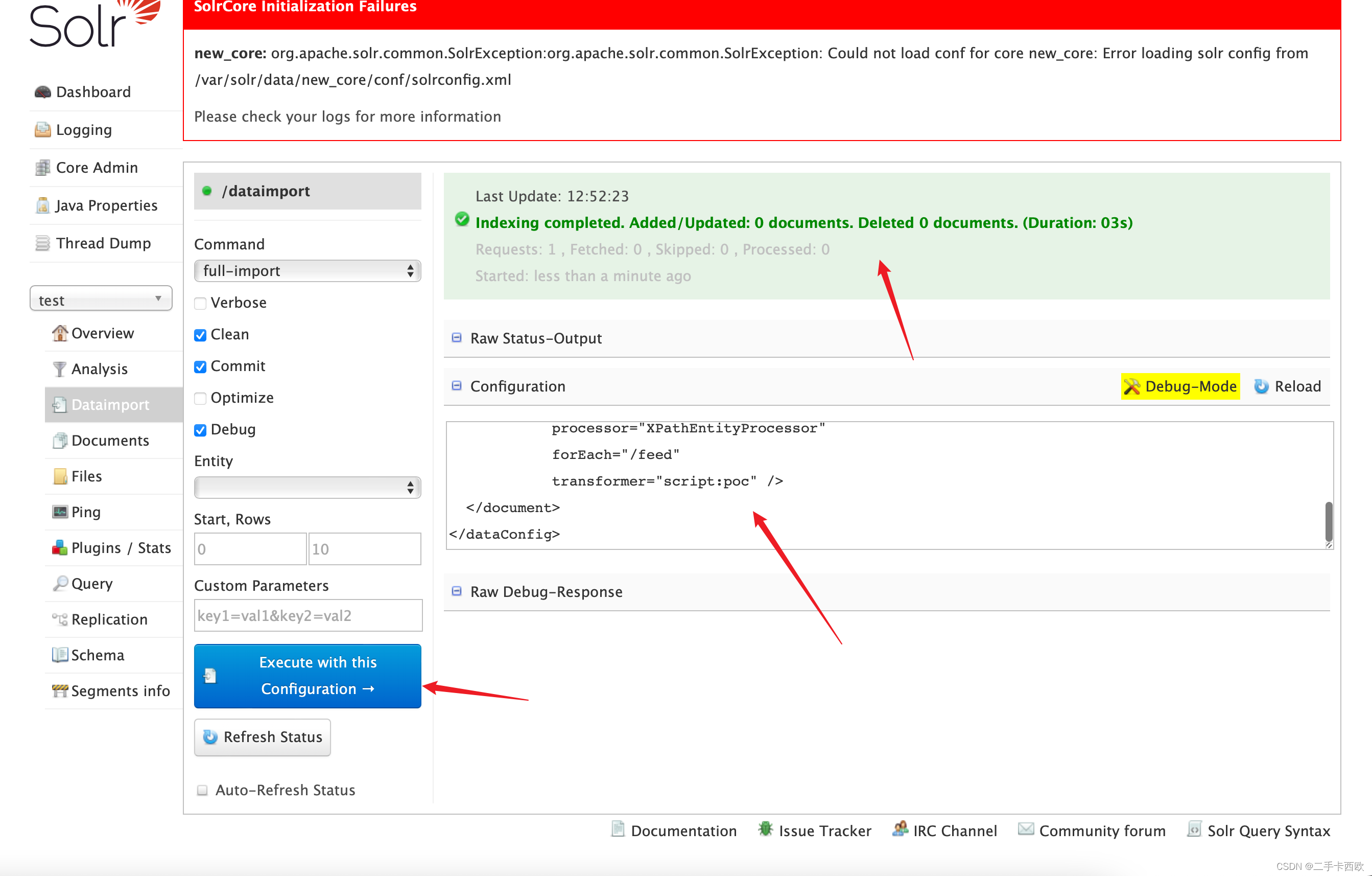The height and width of the screenshot is (876, 1372).
Task: Click the IRC Channel people icon
Action: click(x=900, y=829)
